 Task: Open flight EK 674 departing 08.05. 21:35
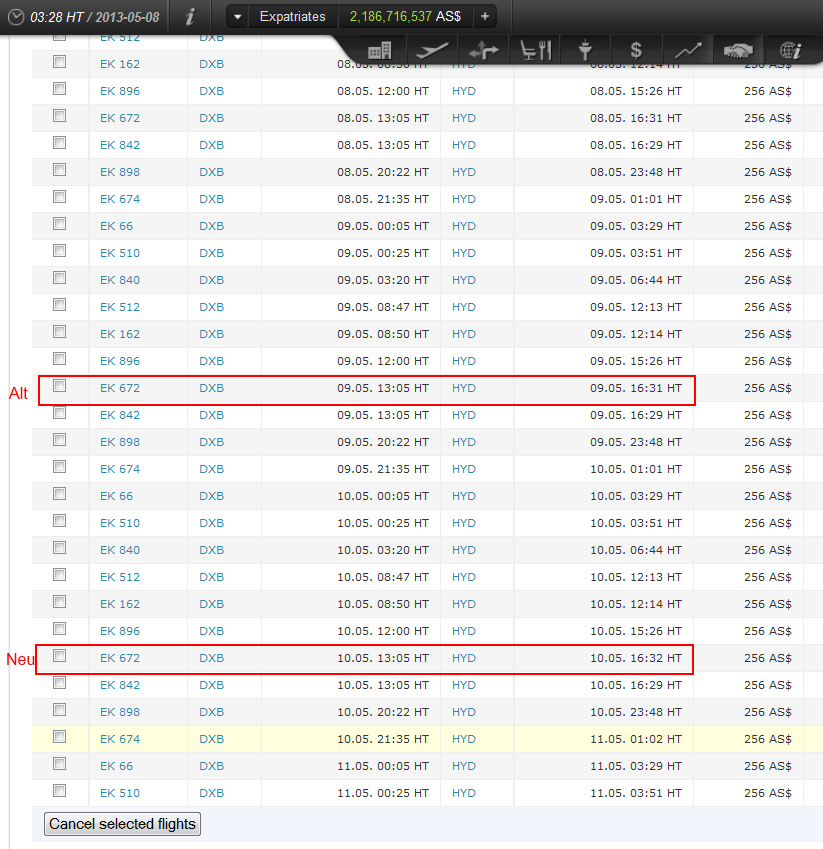(x=120, y=199)
